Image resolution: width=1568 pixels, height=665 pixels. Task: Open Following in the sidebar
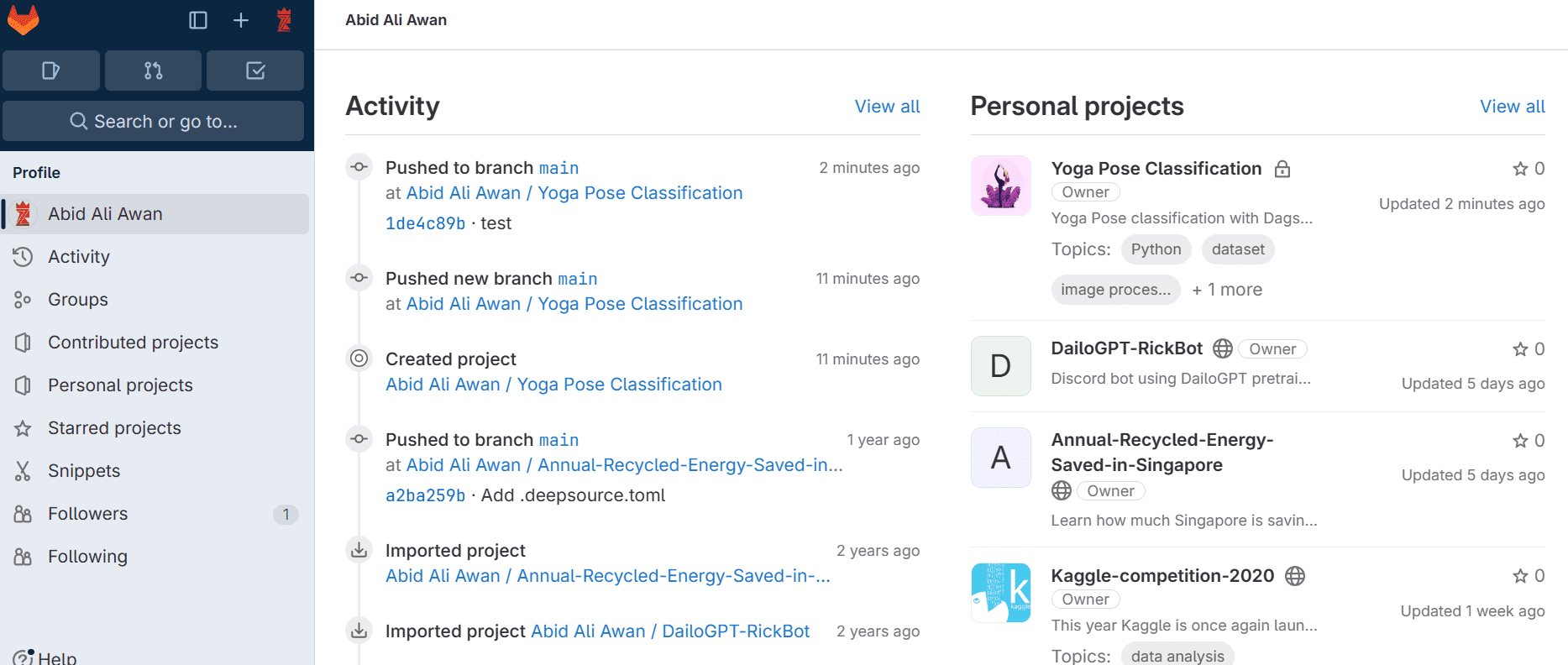(x=156, y=557)
